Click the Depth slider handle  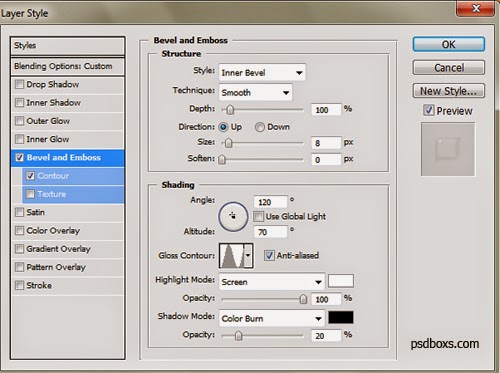(x=230, y=110)
